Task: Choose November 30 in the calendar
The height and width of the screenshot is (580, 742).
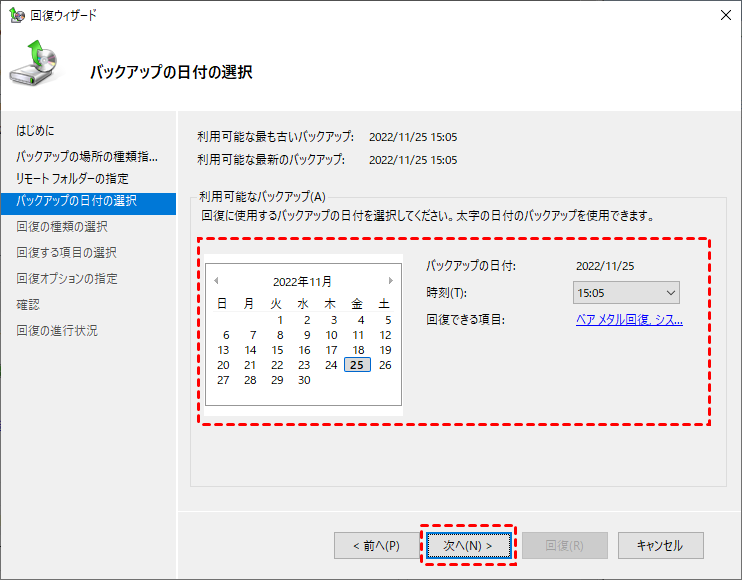Action: click(304, 380)
